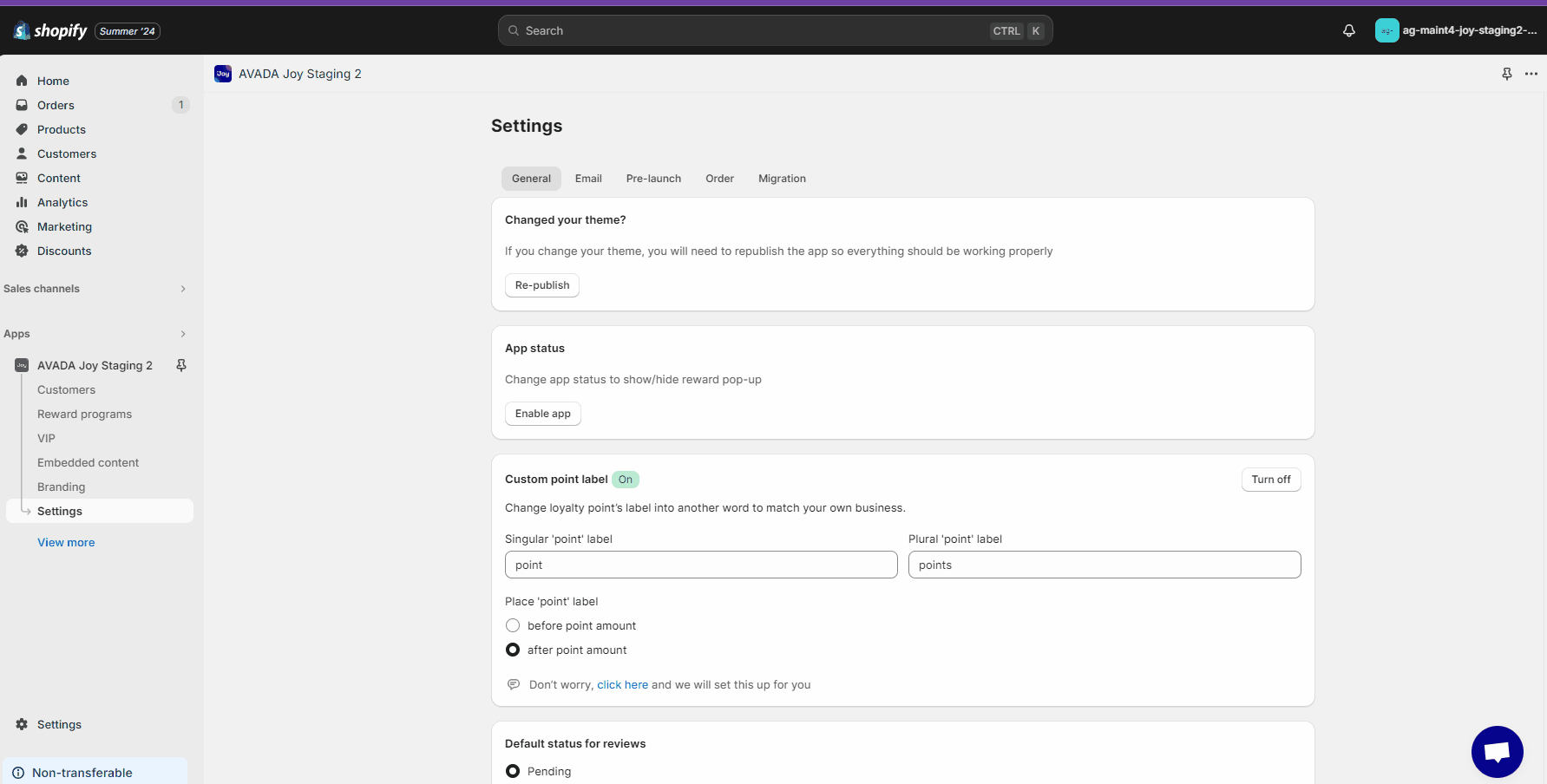Open the notifications bell icon
This screenshot has width=1547, height=784.
click(x=1348, y=30)
